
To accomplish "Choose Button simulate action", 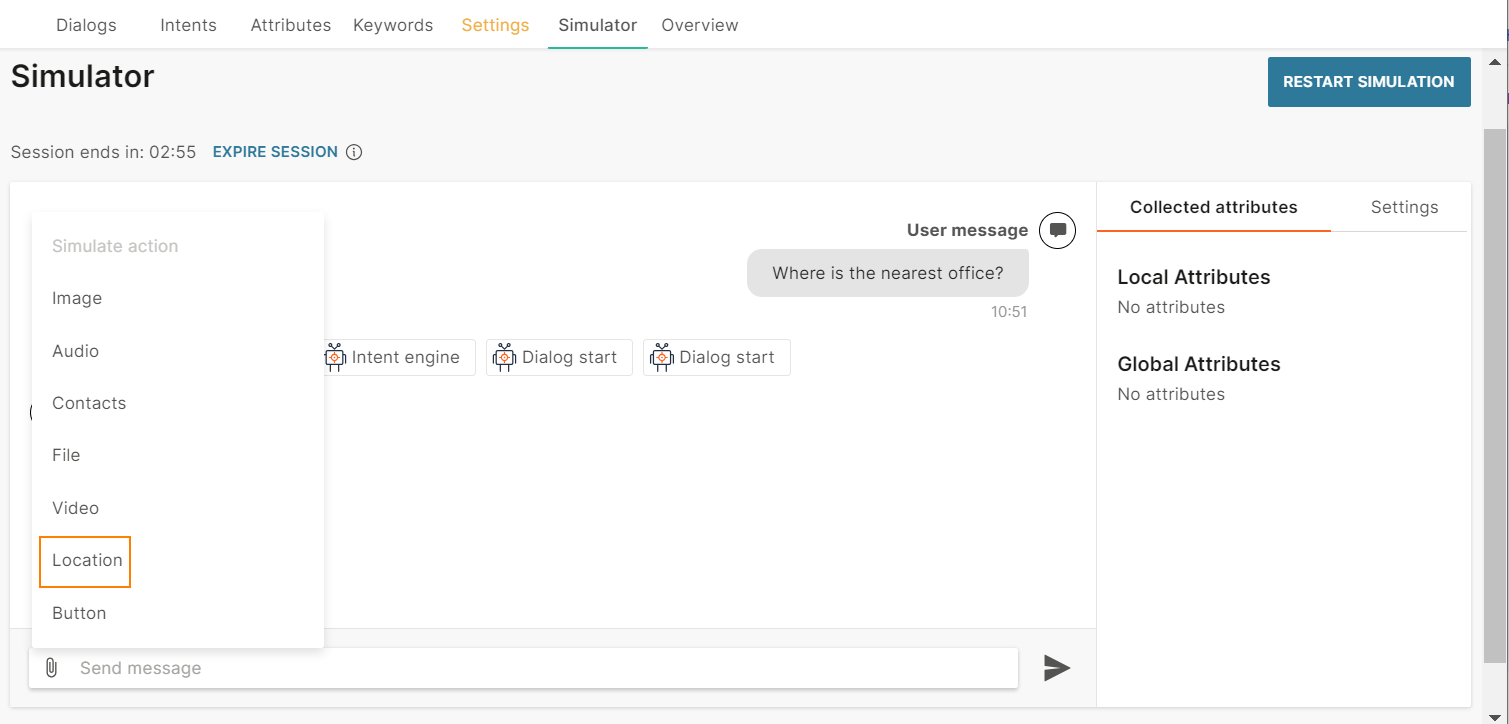I will pyautogui.click(x=79, y=613).
